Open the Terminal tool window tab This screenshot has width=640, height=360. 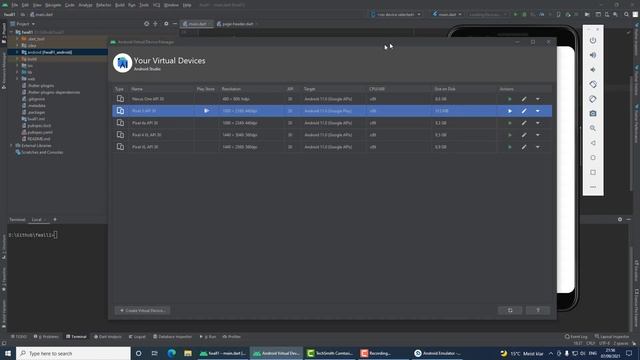[76, 337]
